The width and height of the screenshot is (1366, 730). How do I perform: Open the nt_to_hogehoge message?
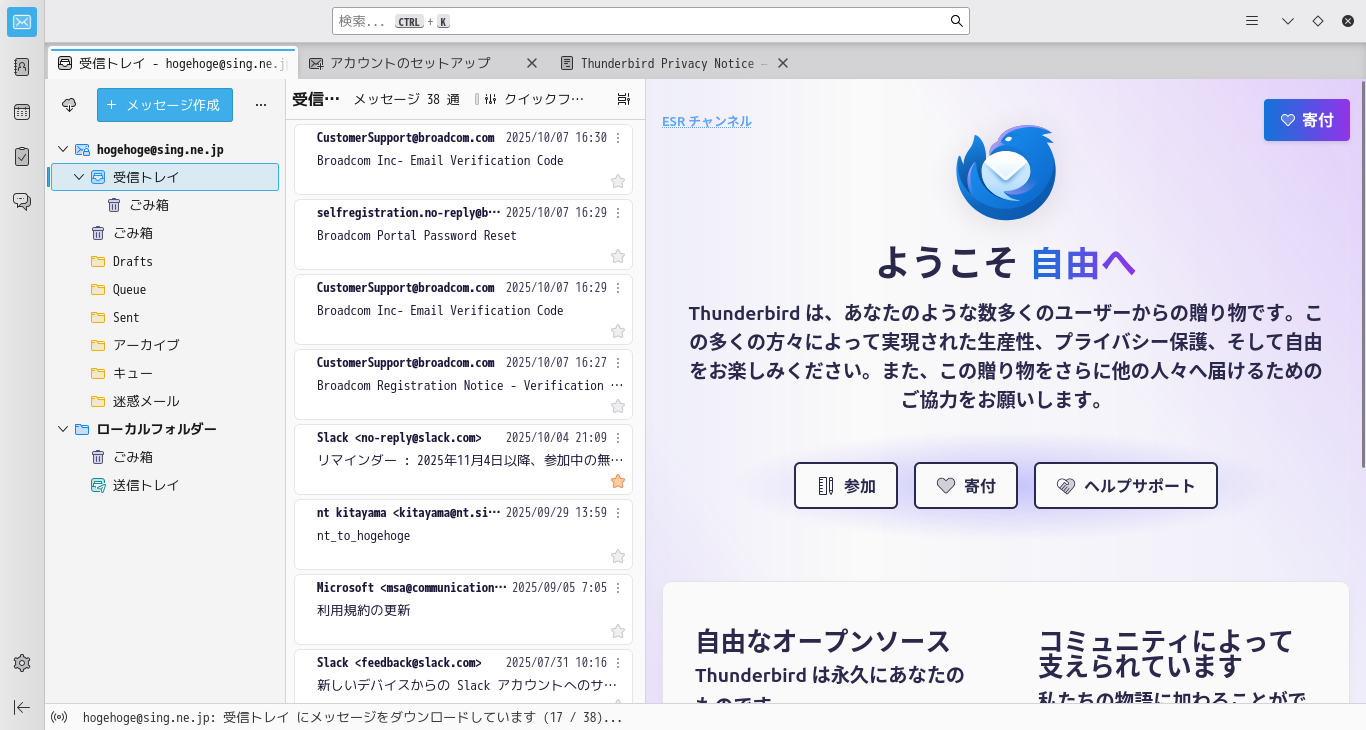(x=464, y=536)
